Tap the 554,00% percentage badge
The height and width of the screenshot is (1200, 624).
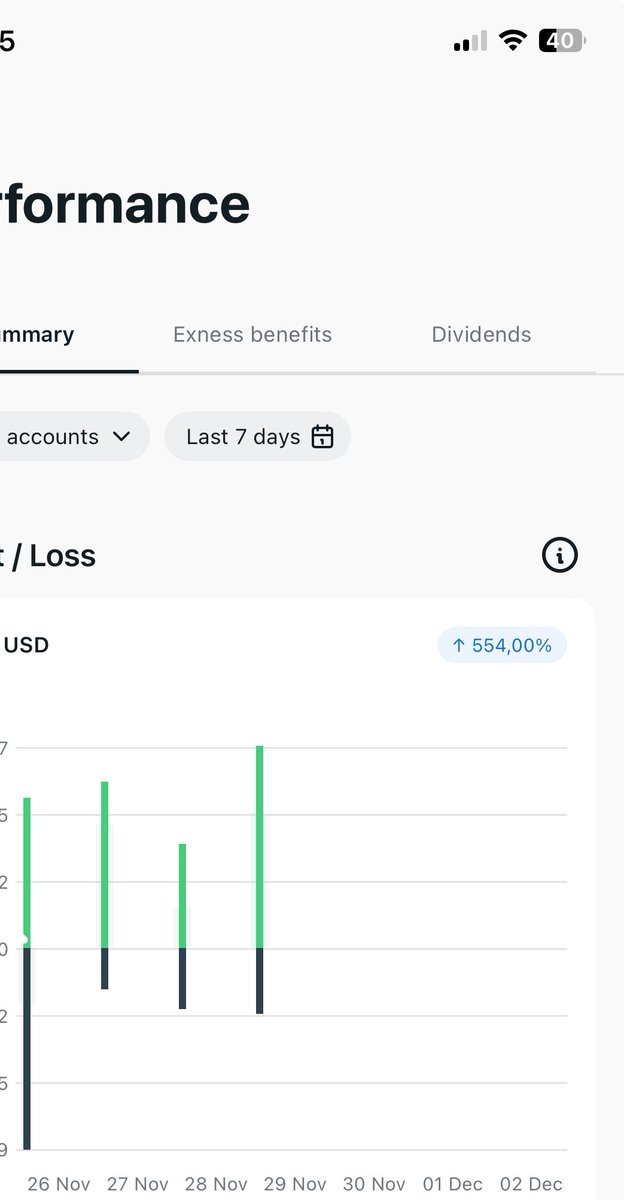(502, 646)
